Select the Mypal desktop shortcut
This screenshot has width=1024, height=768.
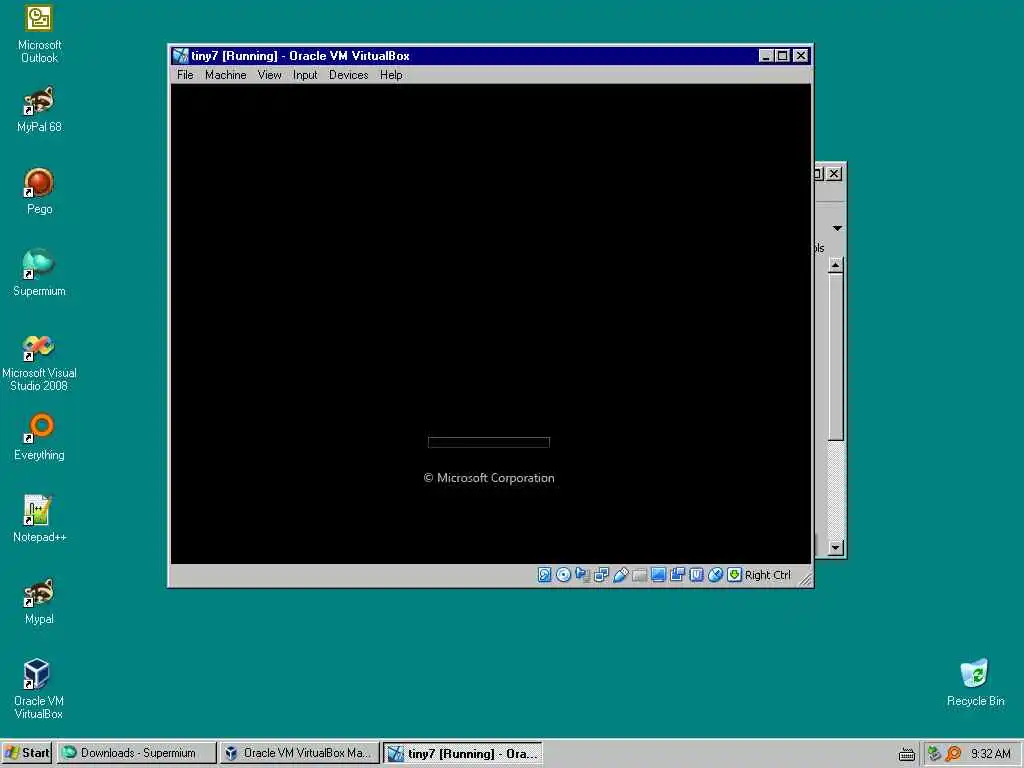point(39,601)
